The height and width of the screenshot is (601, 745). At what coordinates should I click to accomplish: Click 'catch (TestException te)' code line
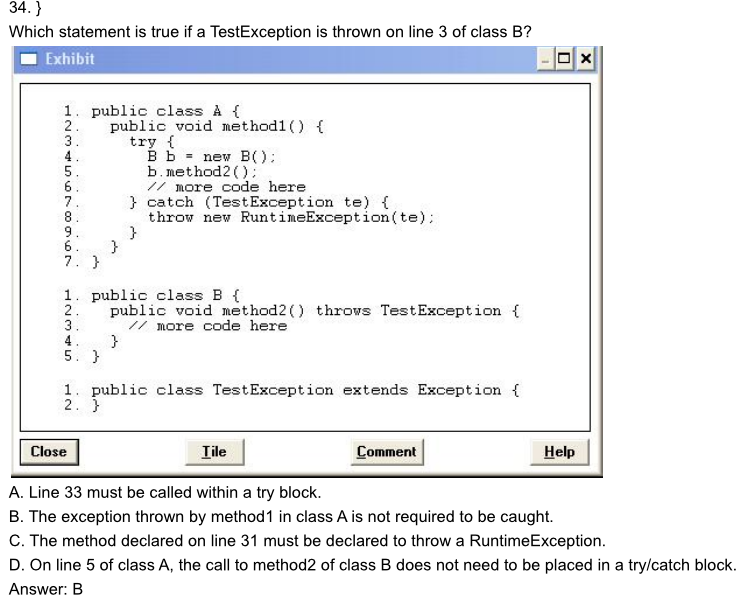[x=258, y=202]
